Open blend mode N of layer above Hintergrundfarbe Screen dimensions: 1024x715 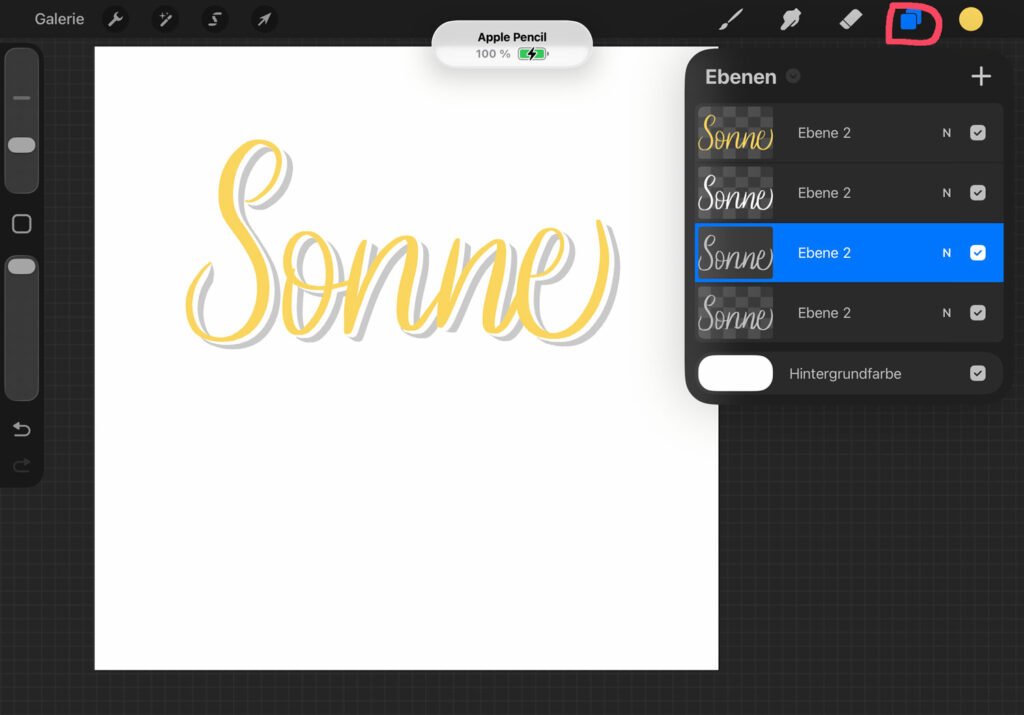click(946, 313)
